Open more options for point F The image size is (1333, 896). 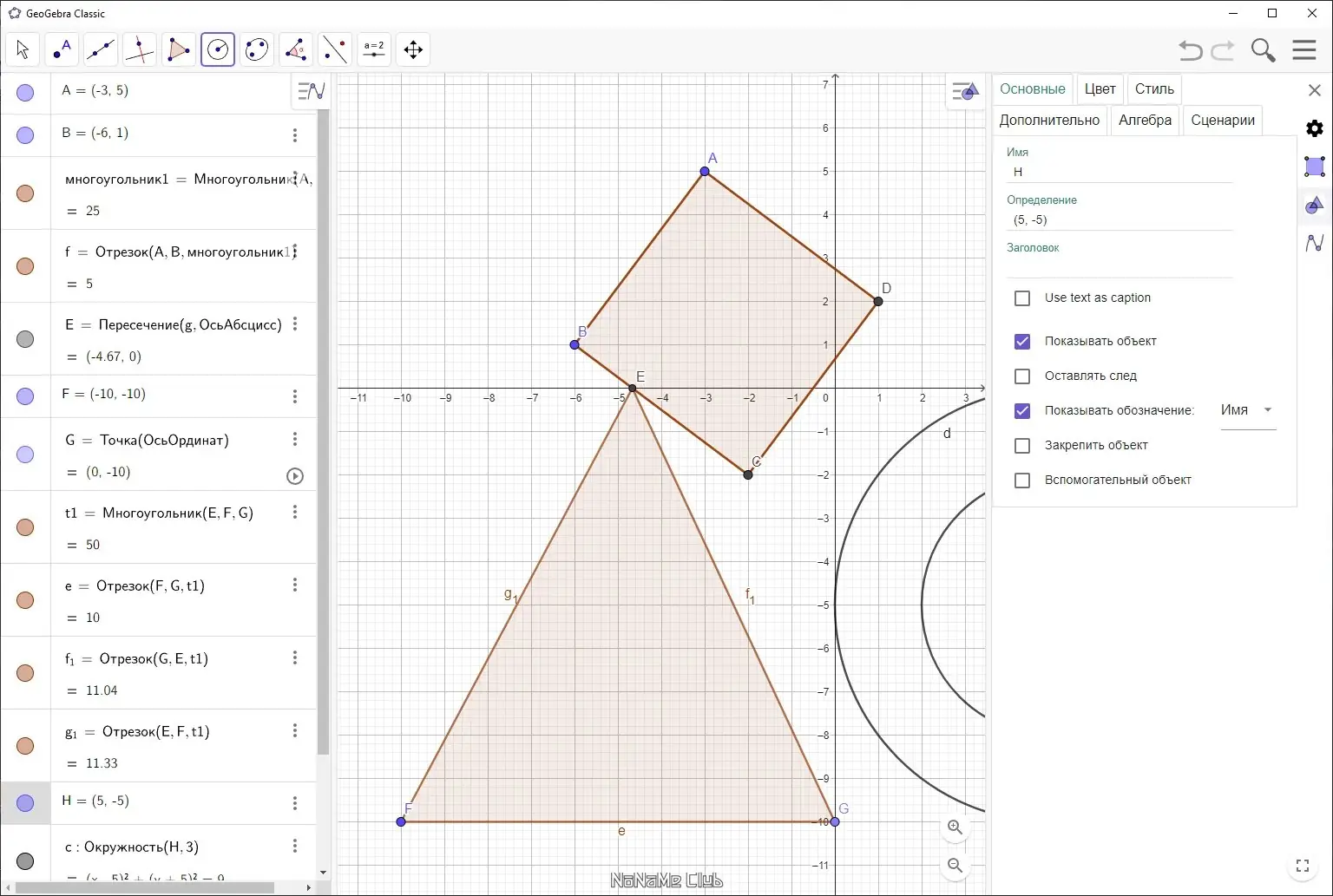pyautogui.click(x=295, y=396)
